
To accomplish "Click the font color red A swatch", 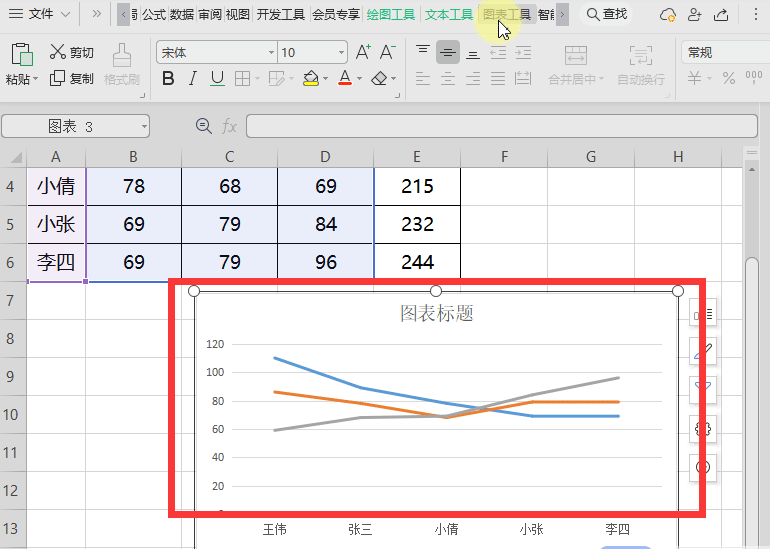I will click(344, 78).
